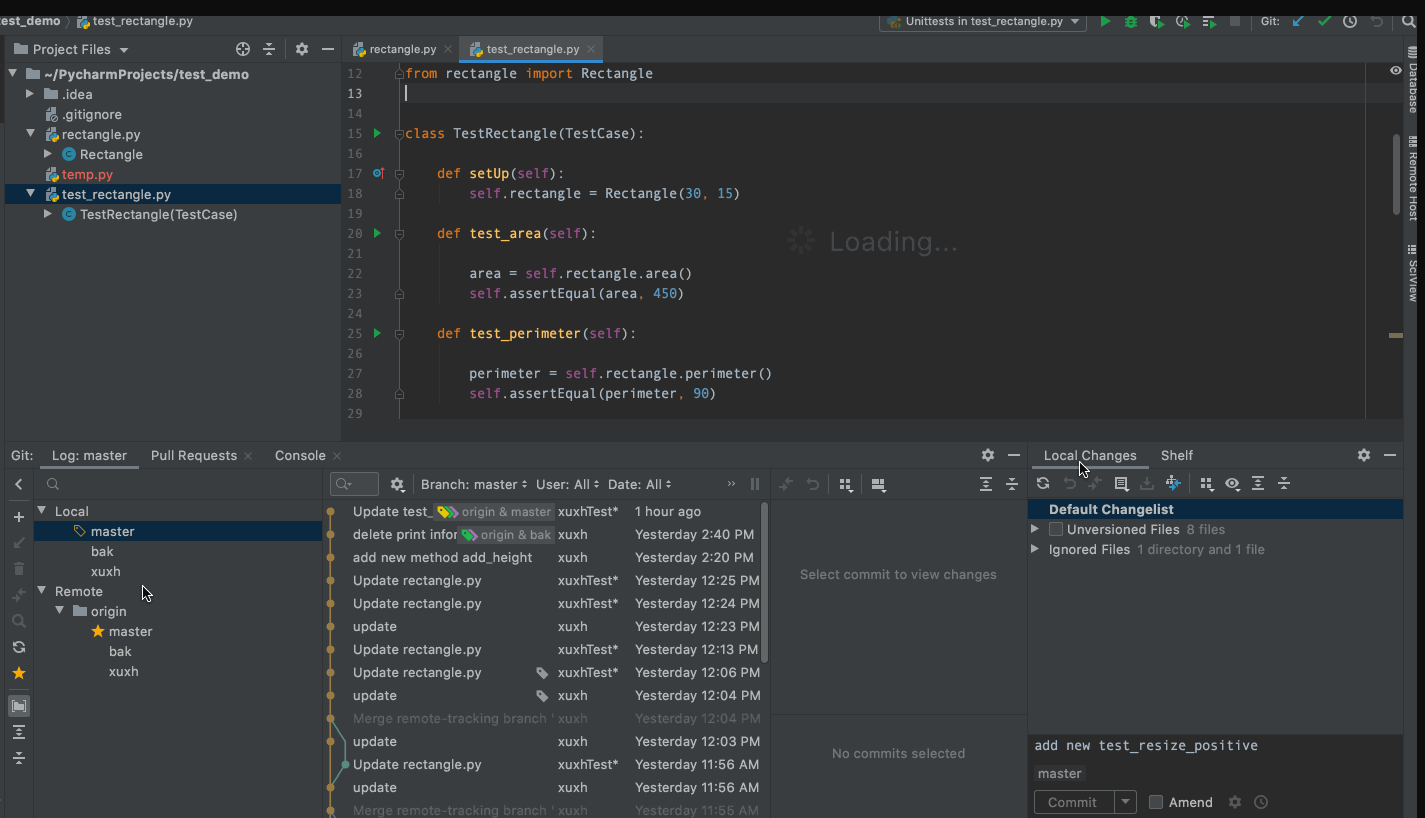Start debugging with the green bug icon
The image size is (1425, 818).
1131,21
